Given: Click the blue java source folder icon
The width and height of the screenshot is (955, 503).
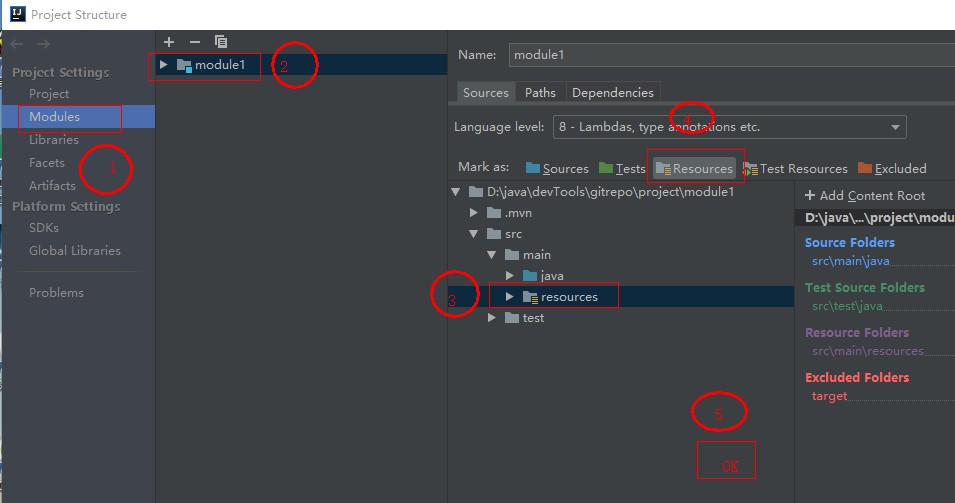Looking at the screenshot, I should (x=530, y=276).
